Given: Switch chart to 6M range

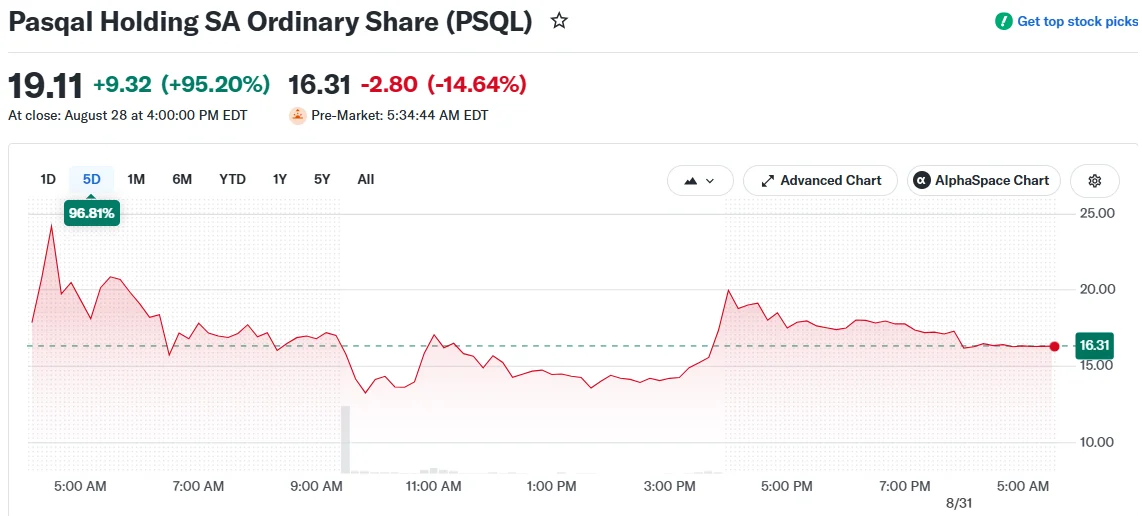Looking at the screenshot, I should pos(182,179).
